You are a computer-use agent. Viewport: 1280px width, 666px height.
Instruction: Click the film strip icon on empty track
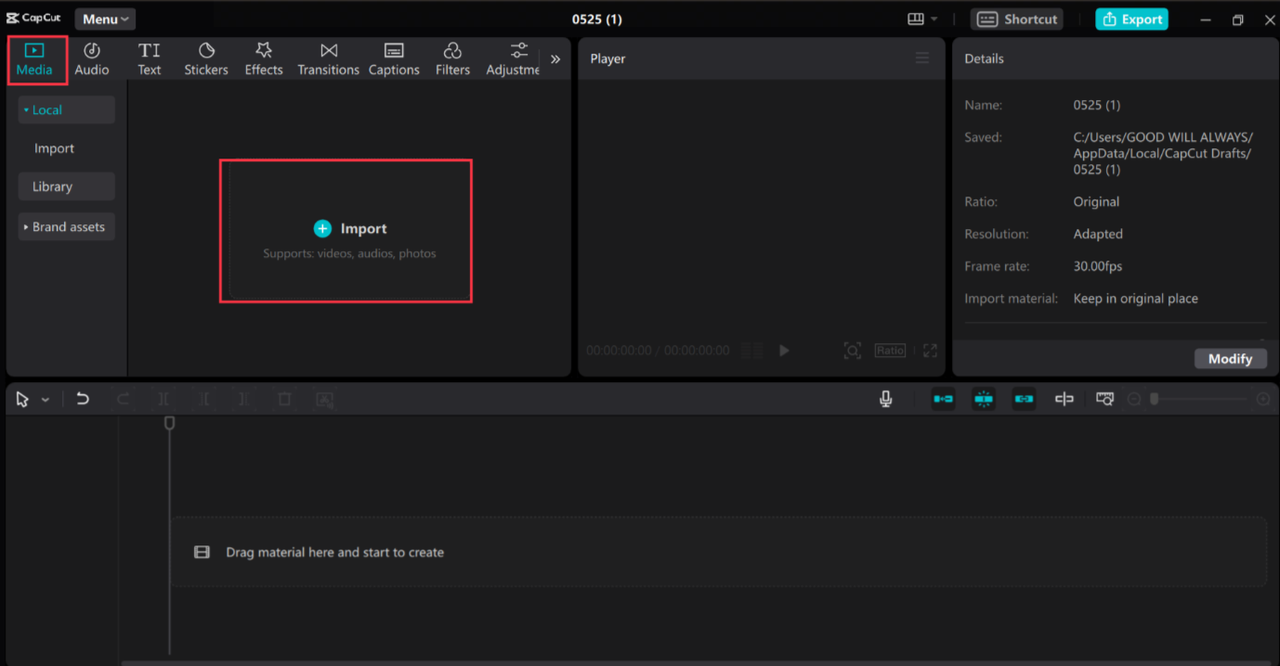(201, 552)
